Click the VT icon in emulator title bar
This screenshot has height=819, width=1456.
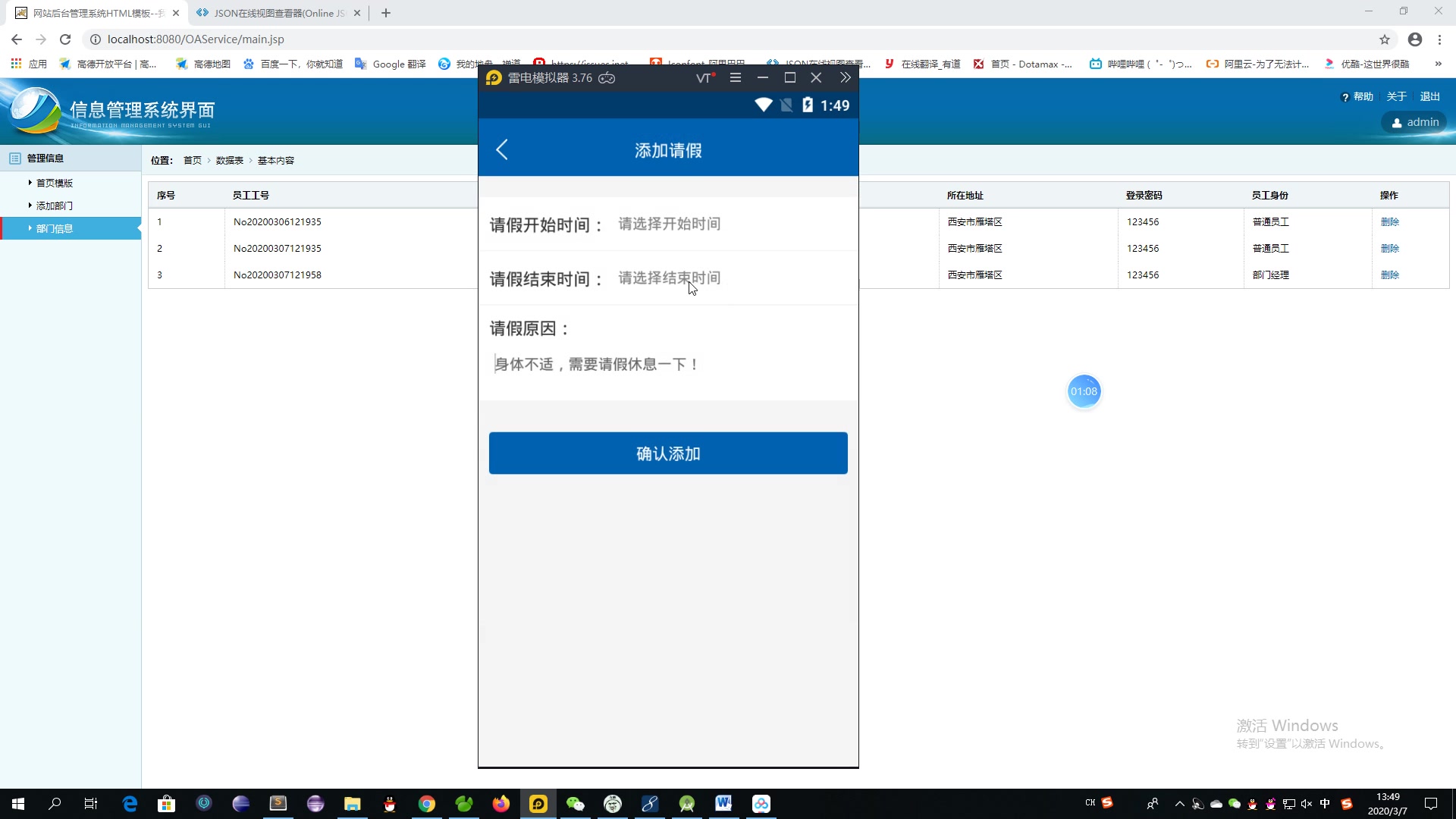click(705, 77)
